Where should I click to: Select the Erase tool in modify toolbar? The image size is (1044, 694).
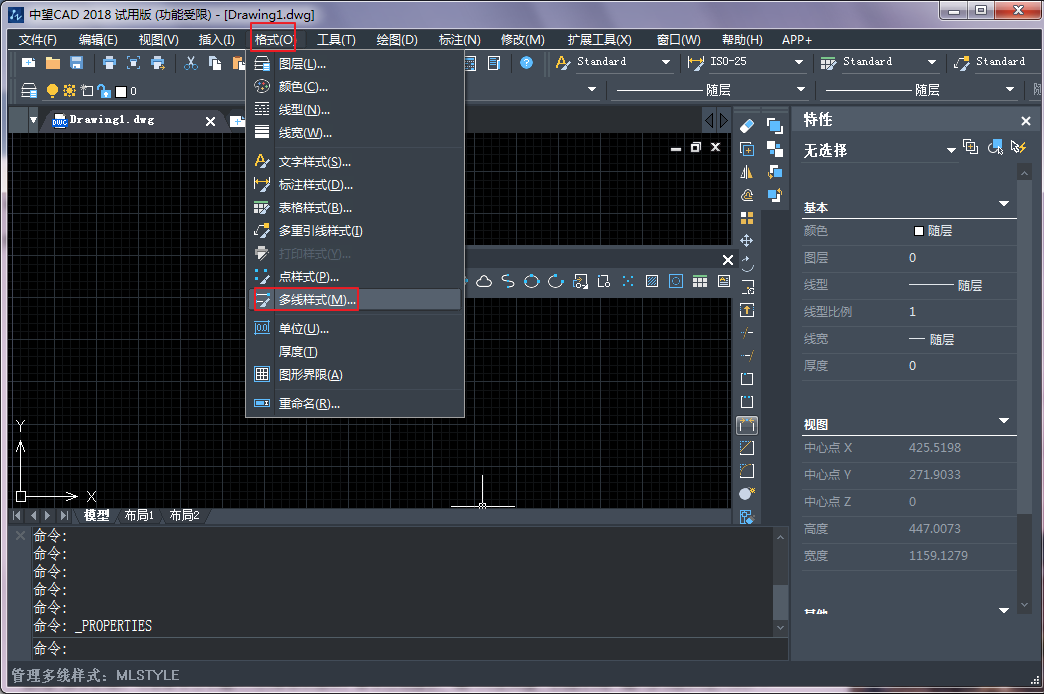pyautogui.click(x=746, y=126)
